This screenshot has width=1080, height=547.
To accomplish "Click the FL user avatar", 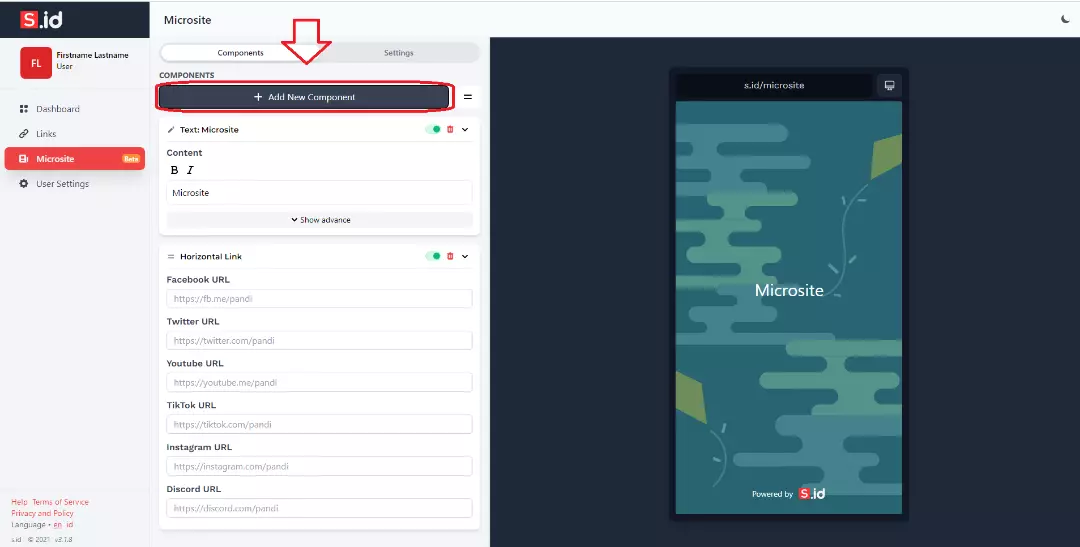I will (36, 62).
